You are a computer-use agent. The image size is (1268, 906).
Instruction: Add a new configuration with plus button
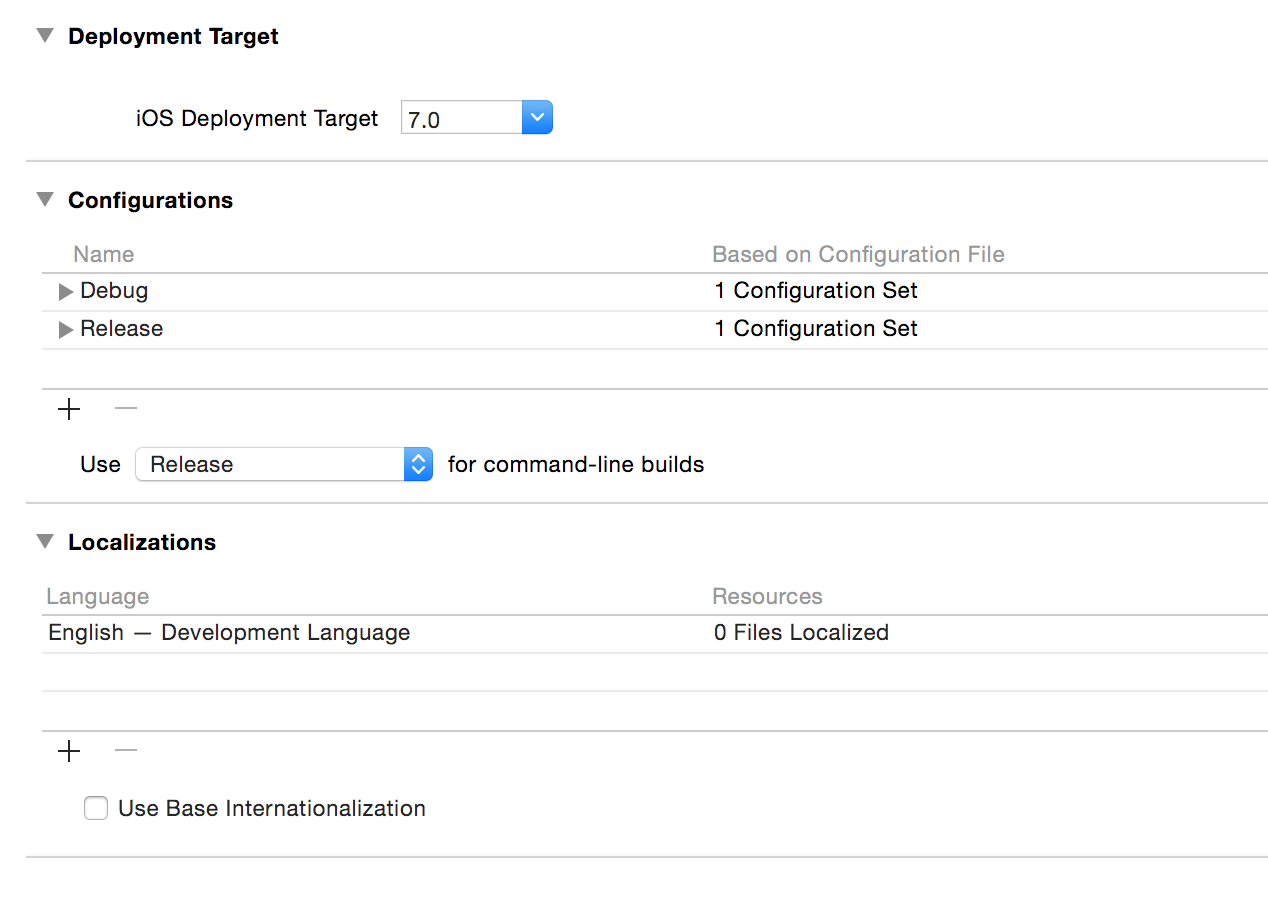pos(69,409)
